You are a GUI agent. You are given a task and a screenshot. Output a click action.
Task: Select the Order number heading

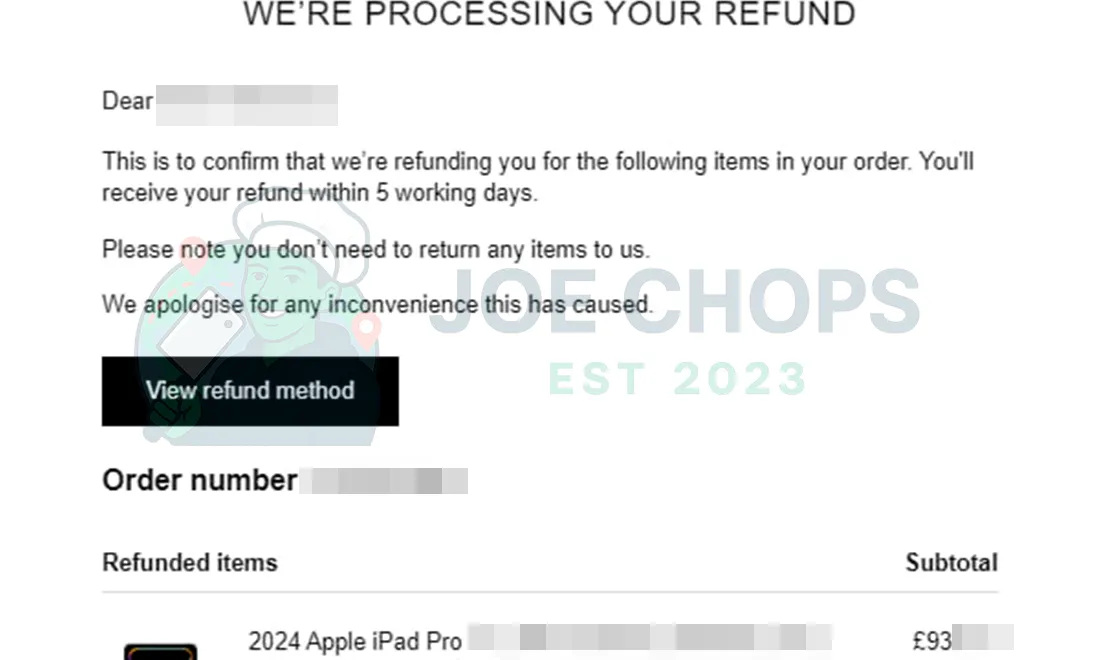coord(198,480)
